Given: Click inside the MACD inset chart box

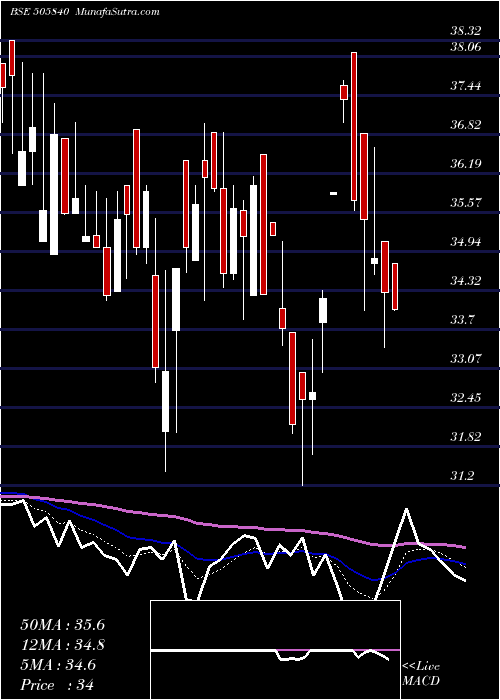Looking at the screenshot, I should point(275,650).
